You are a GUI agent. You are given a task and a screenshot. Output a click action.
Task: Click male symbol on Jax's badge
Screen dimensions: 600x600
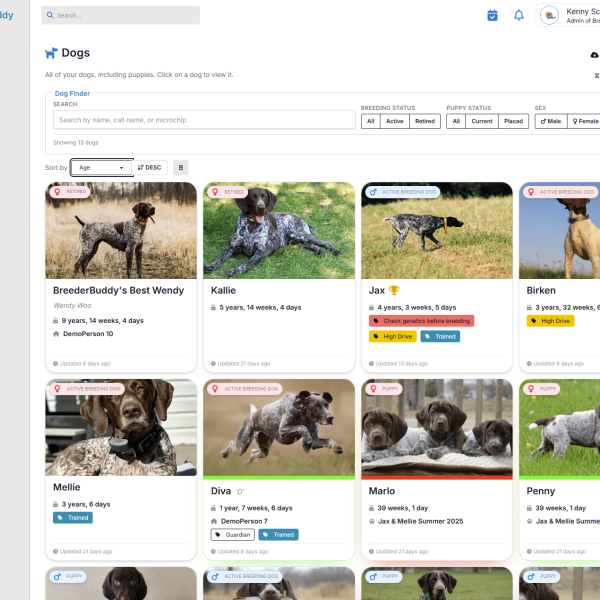[373, 192]
